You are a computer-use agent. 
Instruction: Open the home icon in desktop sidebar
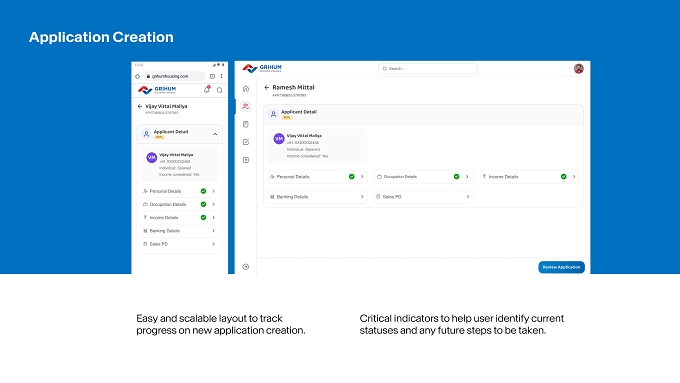pyautogui.click(x=246, y=89)
